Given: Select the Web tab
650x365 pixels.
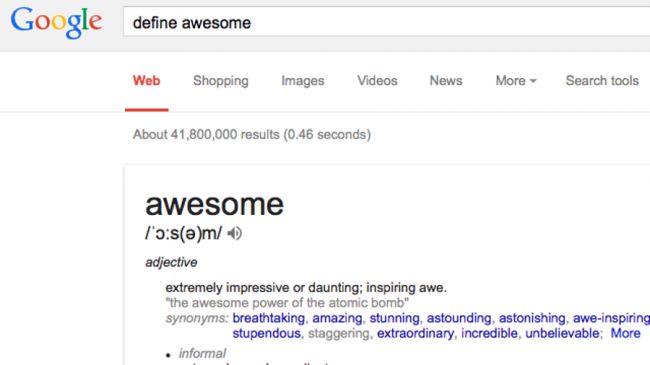Looking at the screenshot, I should (146, 80).
